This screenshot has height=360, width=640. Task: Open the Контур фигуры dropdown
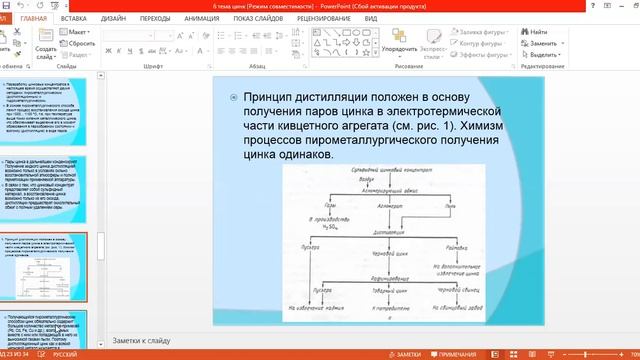tap(478, 43)
